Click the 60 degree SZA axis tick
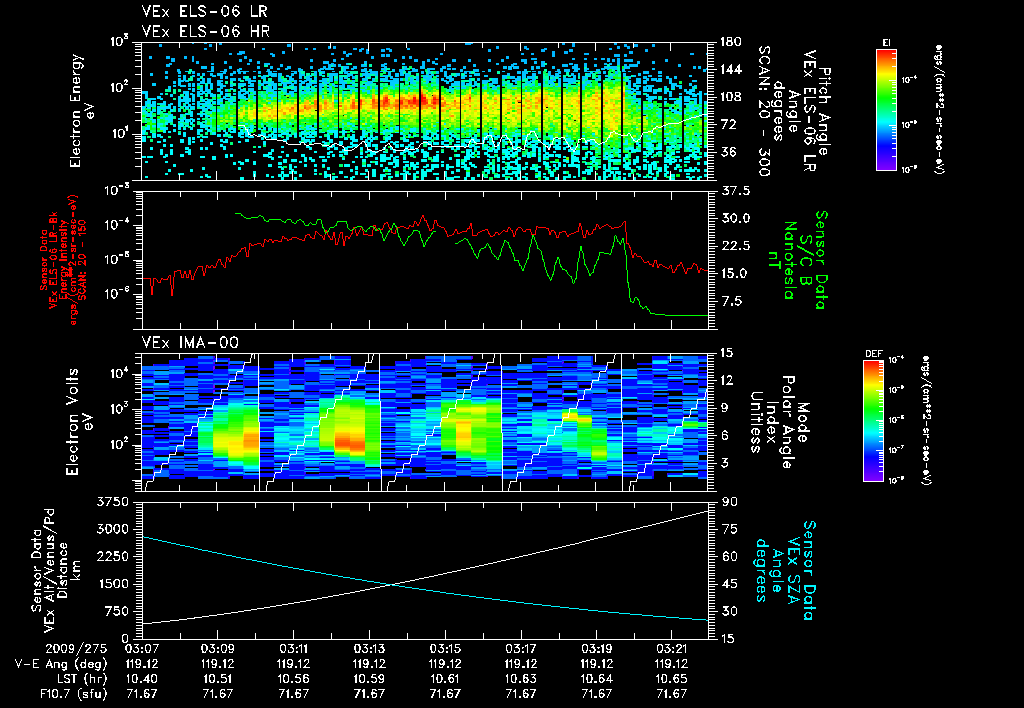The width and height of the screenshot is (1024, 708). (x=730, y=556)
